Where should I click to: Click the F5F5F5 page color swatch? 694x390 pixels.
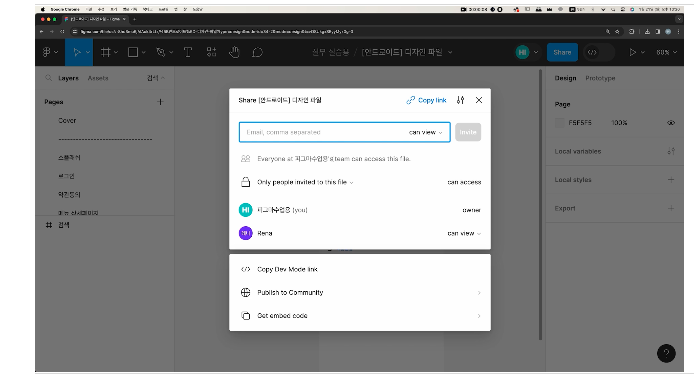pos(559,123)
